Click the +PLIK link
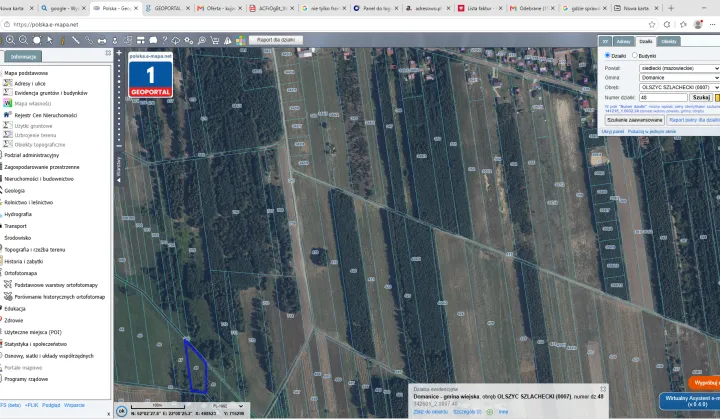 click(x=32, y=405)
